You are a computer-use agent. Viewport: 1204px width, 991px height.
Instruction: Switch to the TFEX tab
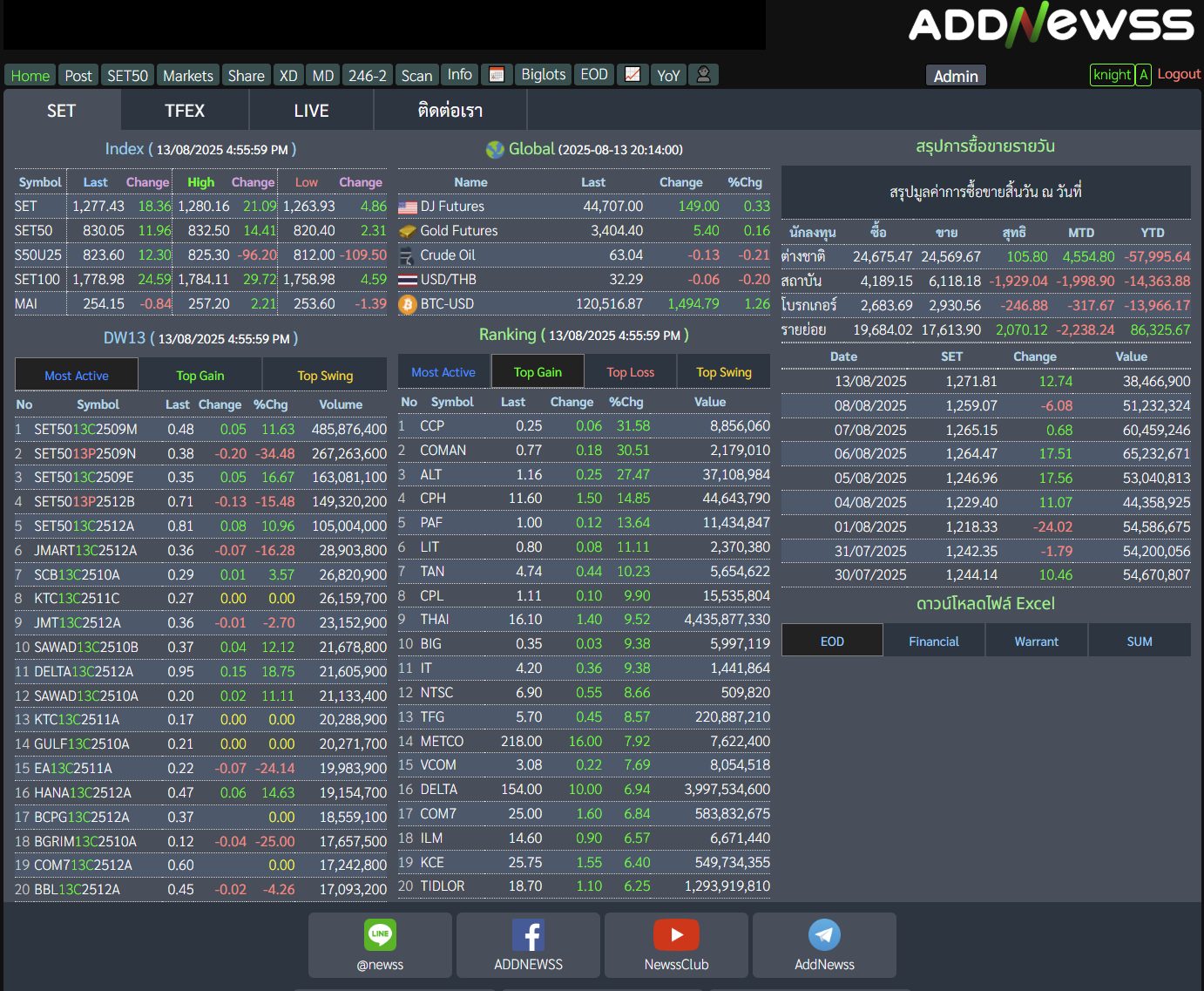[185, 111]
